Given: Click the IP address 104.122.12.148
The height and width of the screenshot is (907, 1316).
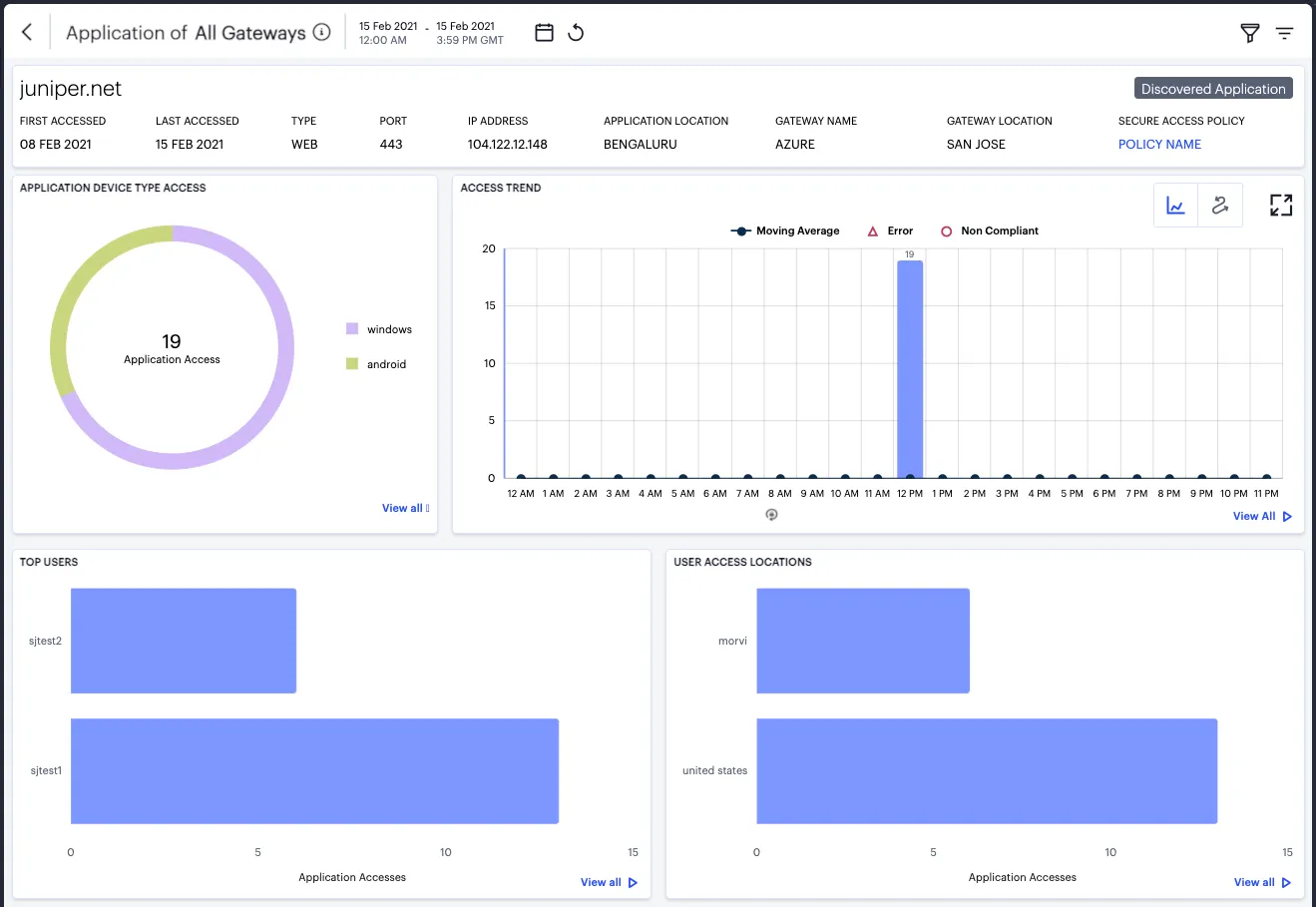Looking at the screenshot, I should pyautogui.click(x=507, y=144).
